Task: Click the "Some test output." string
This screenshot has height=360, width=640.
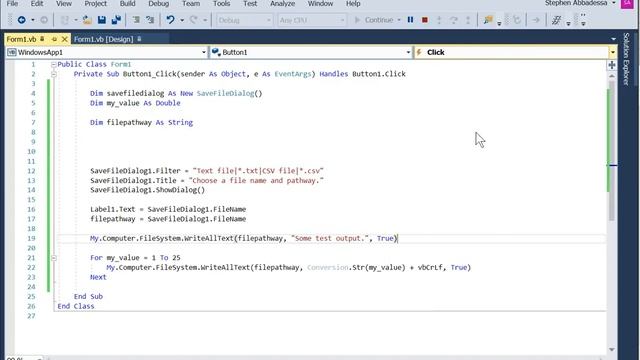Action: [x=330, y=238]
